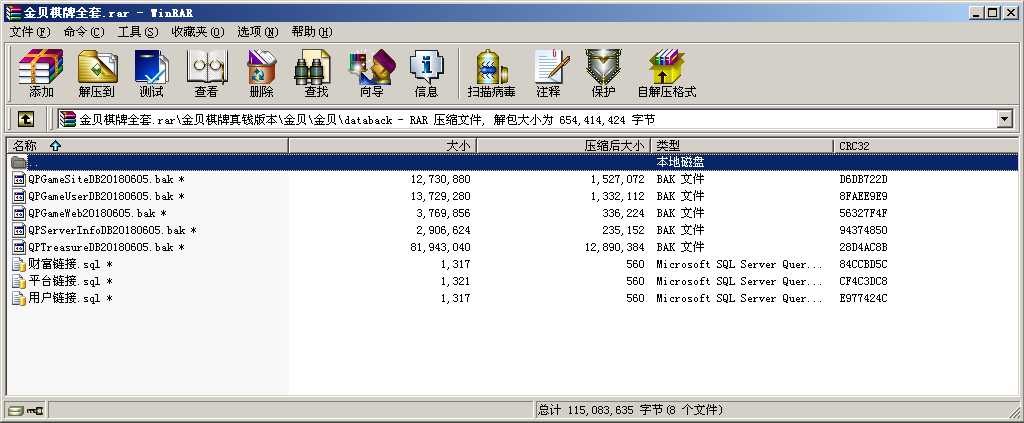Click the WinRAR title bar icon
This screenshot has height=423, width=1024.
click(x=12, y=12)
